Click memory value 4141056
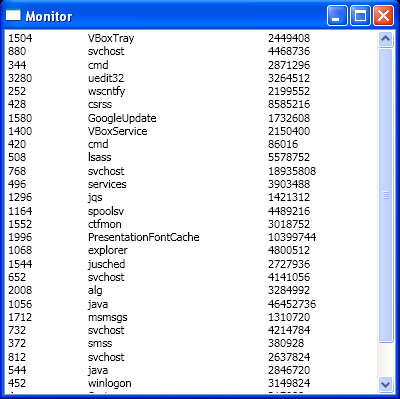 click(x=289, y=277)
